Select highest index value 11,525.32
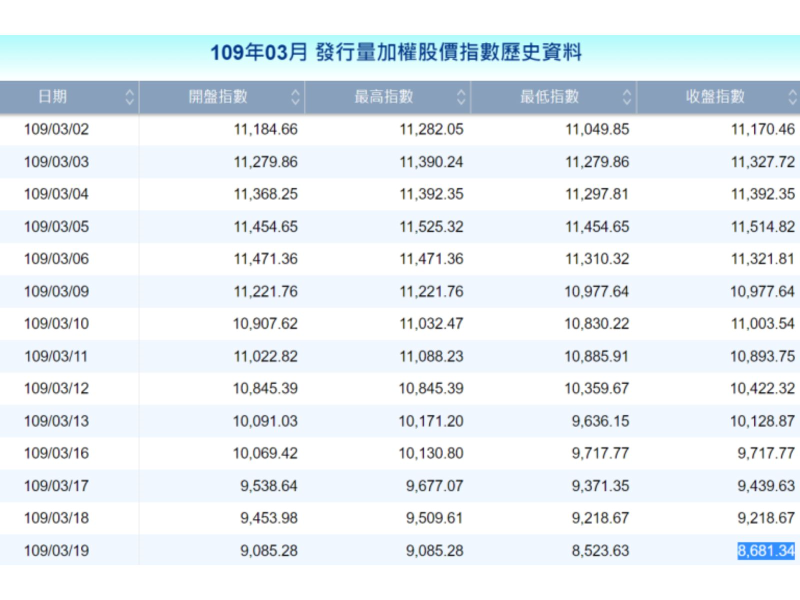This screenshot has width=800, height=600. click(431, 226)
